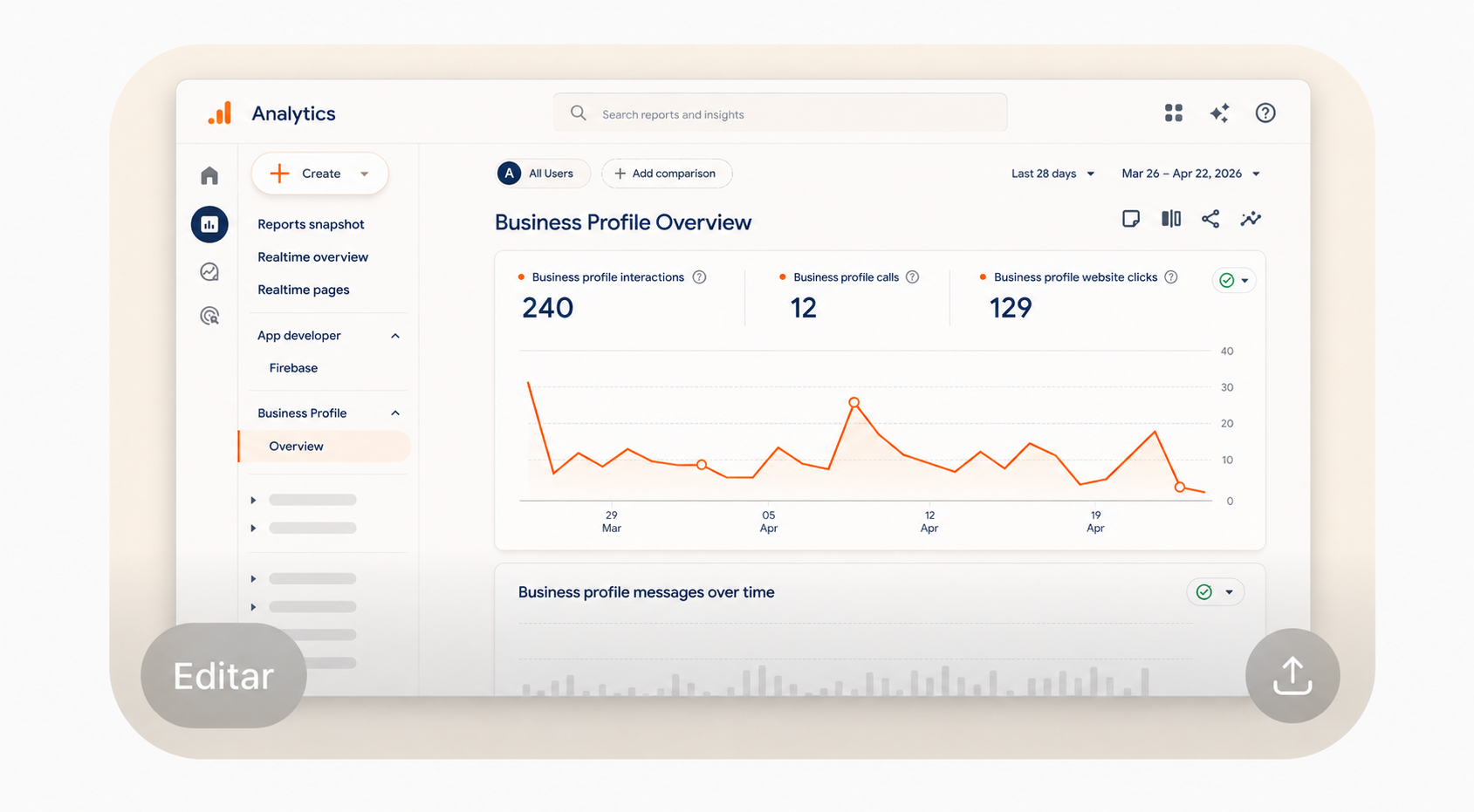Select the Reports bar-chart sidebar icon
Screen dimensions: 1474x812
click(x=209, y=224)
